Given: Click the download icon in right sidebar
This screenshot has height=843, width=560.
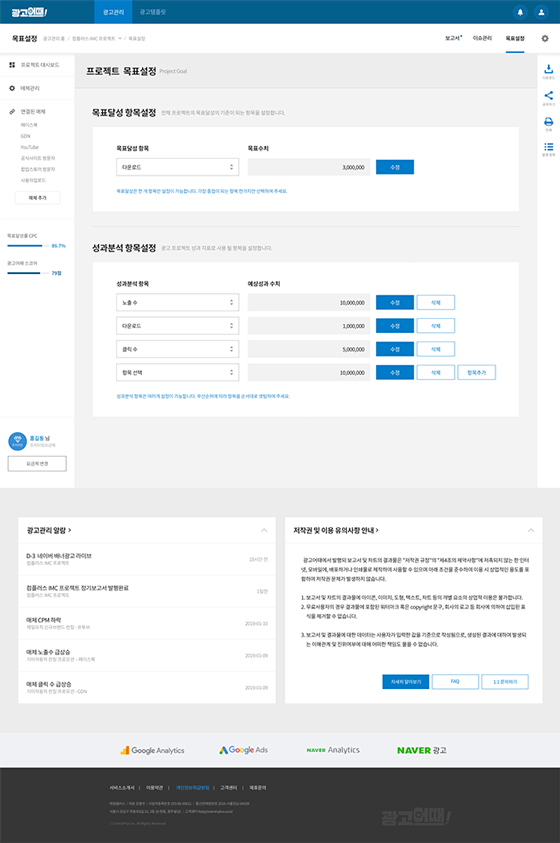Looking at the screenshot, I should click(x=548, y=69).
